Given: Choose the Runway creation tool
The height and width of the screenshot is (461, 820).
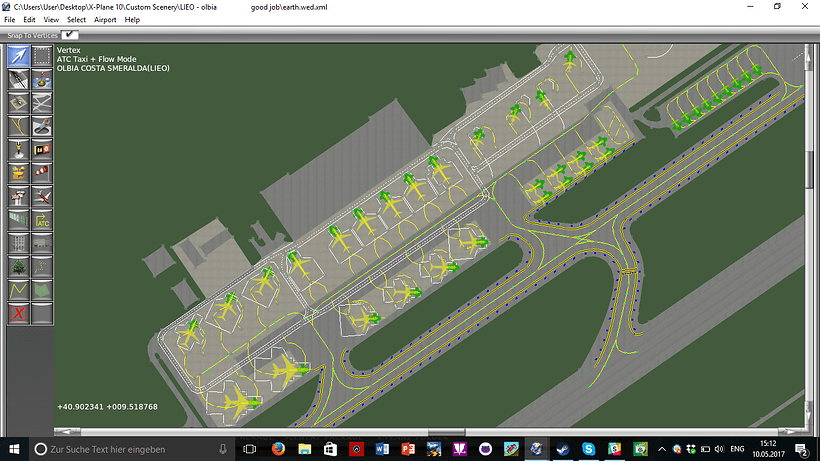Looking at the screenshot, I should click(x=18, y=79).
